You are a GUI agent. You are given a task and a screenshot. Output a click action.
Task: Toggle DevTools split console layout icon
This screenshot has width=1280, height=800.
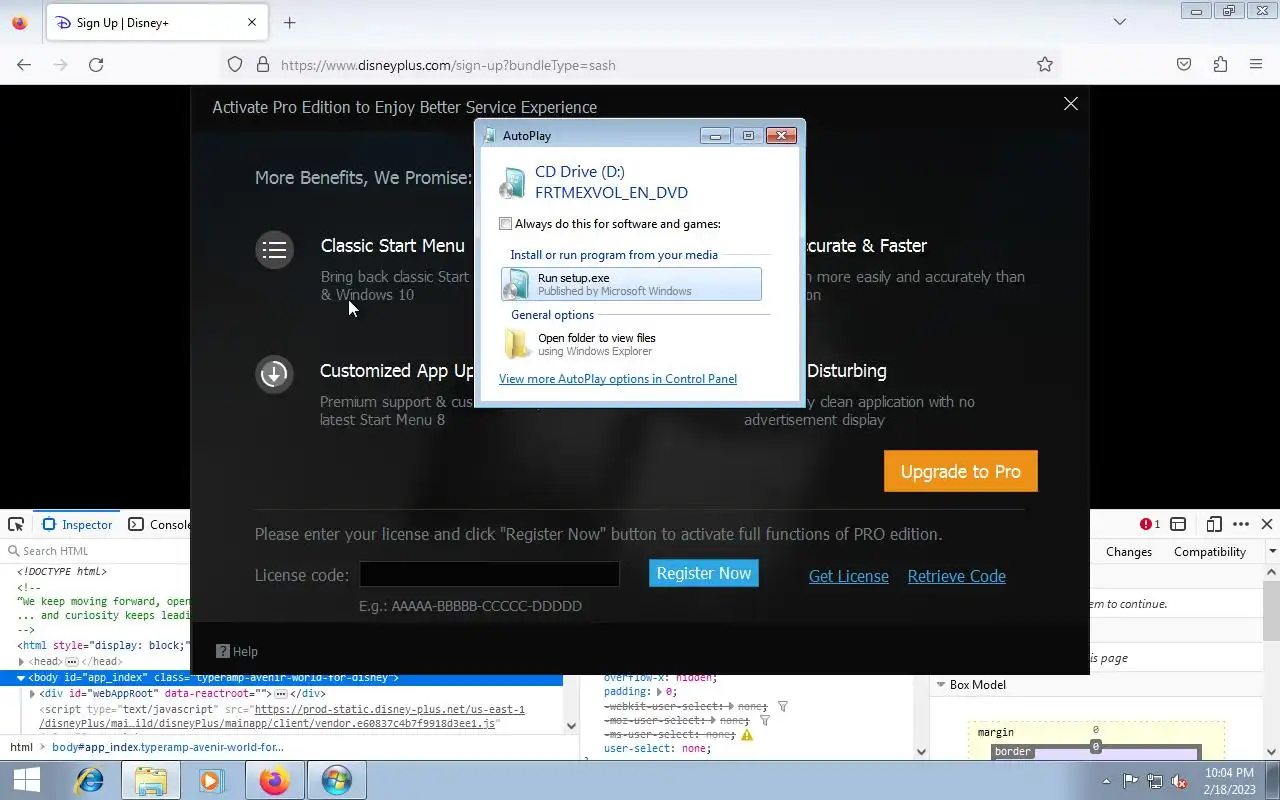click(x=1178, y=524)
